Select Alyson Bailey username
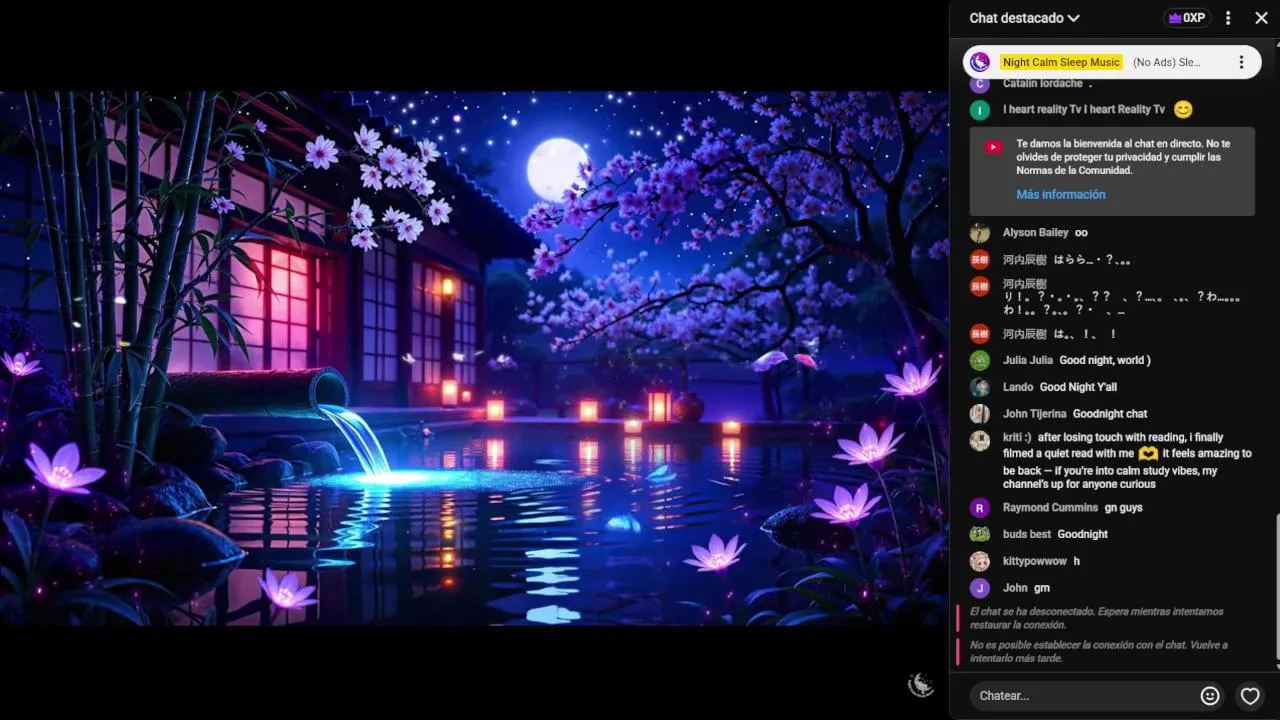The image size is (1280, 720). tap(1035, 233)
